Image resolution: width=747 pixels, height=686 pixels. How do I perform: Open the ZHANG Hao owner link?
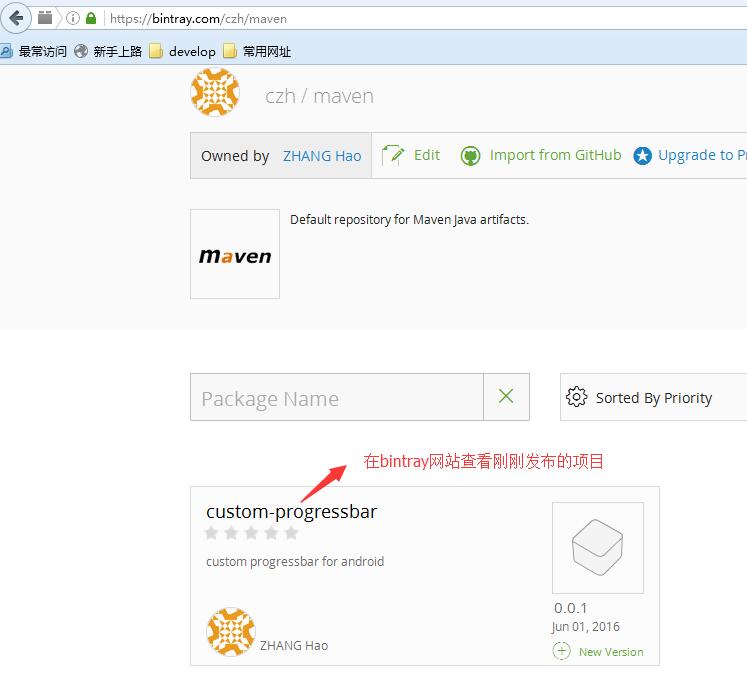point(322,156)
